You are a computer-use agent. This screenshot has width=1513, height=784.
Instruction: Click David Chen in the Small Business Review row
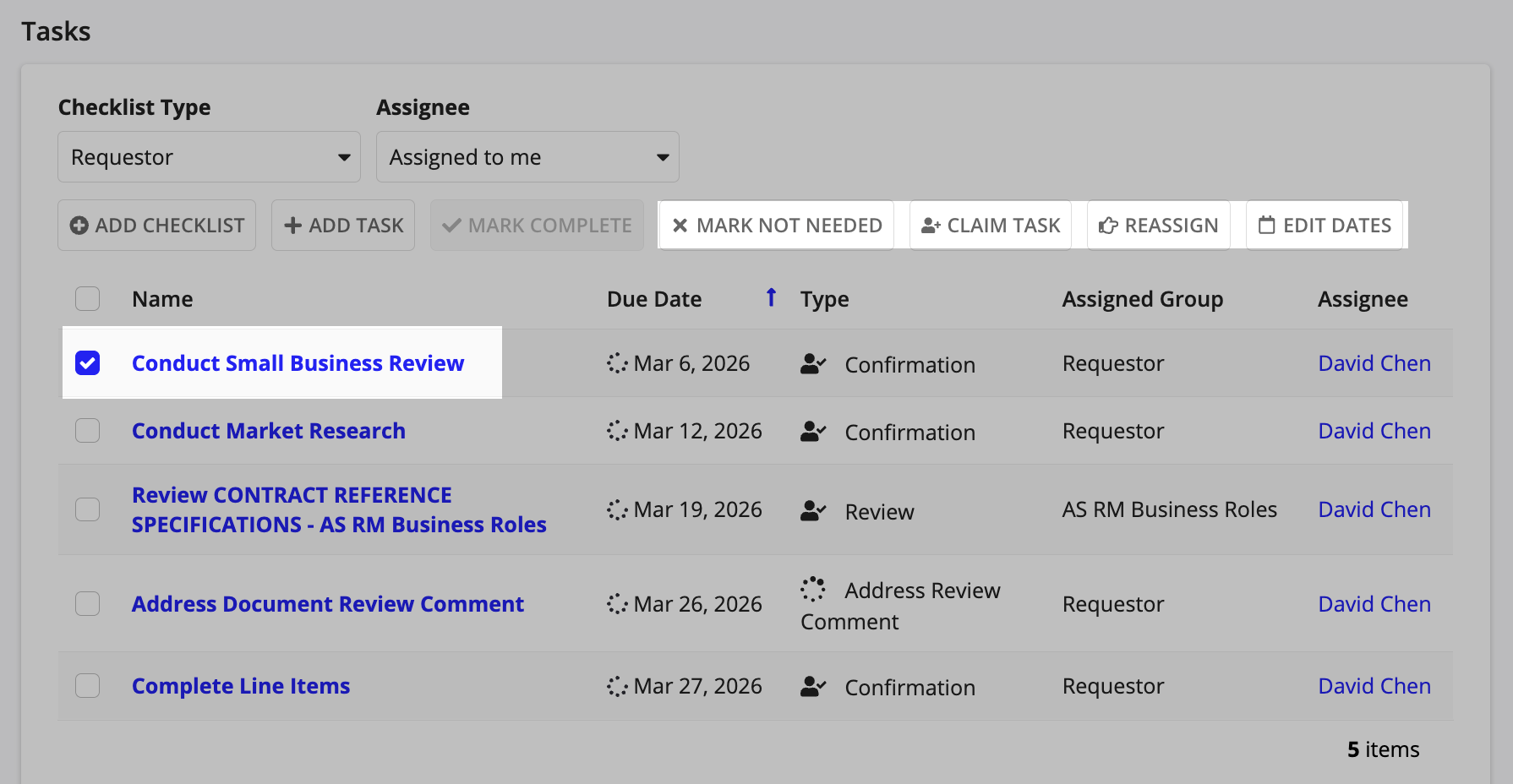click(1374, 363)
